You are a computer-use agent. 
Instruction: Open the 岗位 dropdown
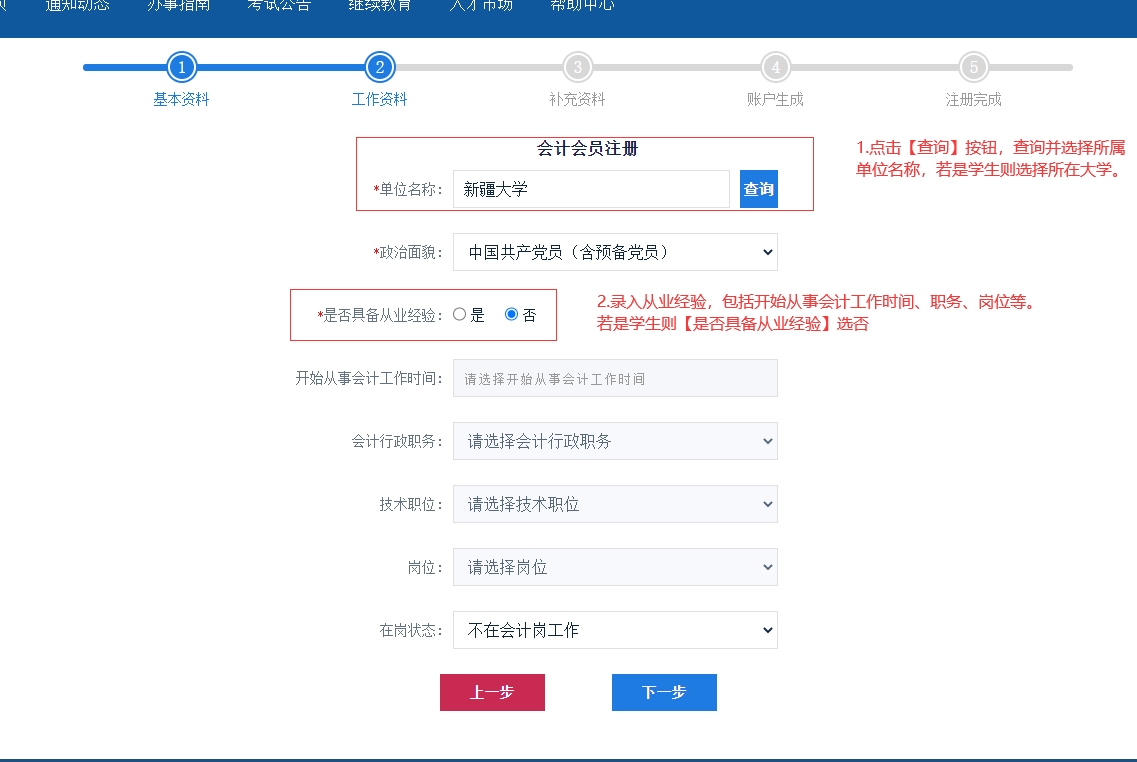click(x=615, y=567)
